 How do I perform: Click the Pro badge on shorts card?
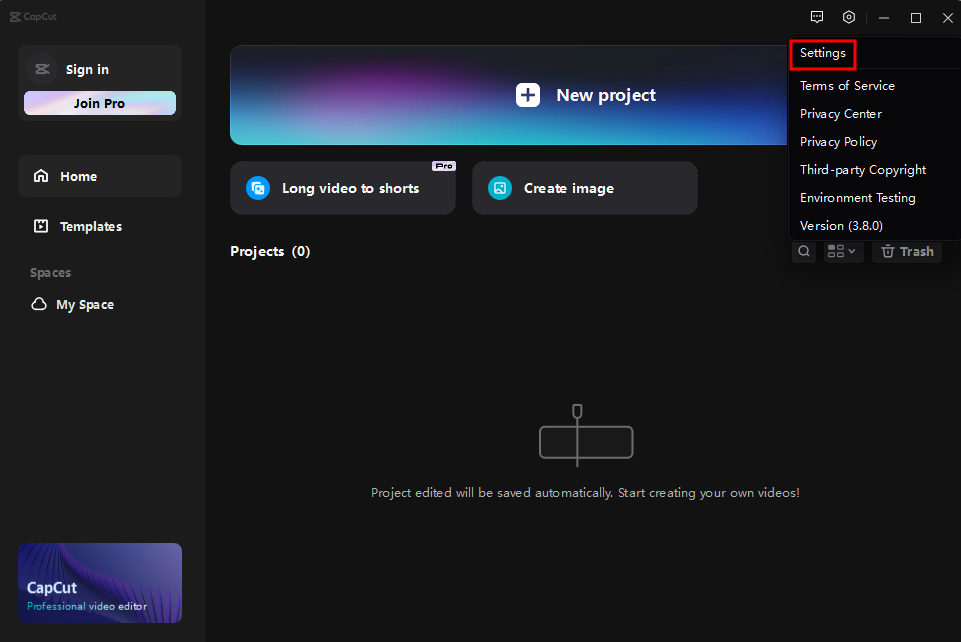pyautogui.click(x=444, y=166)
